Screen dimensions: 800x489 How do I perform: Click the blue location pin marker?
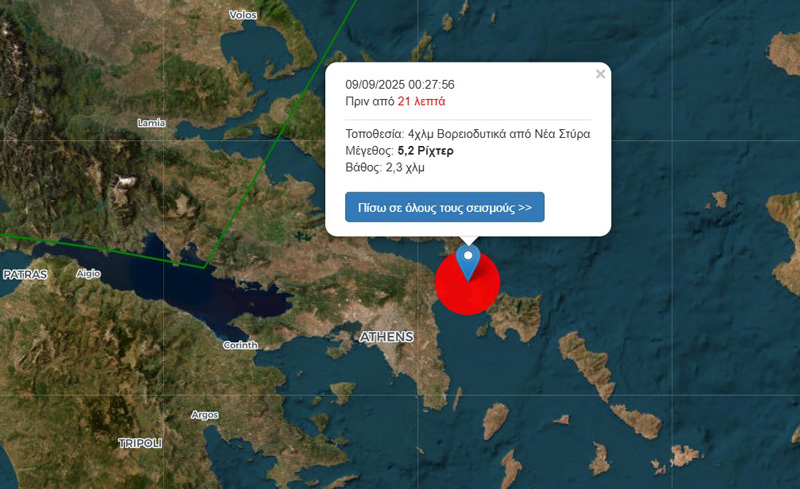click(x=468, y=262)
